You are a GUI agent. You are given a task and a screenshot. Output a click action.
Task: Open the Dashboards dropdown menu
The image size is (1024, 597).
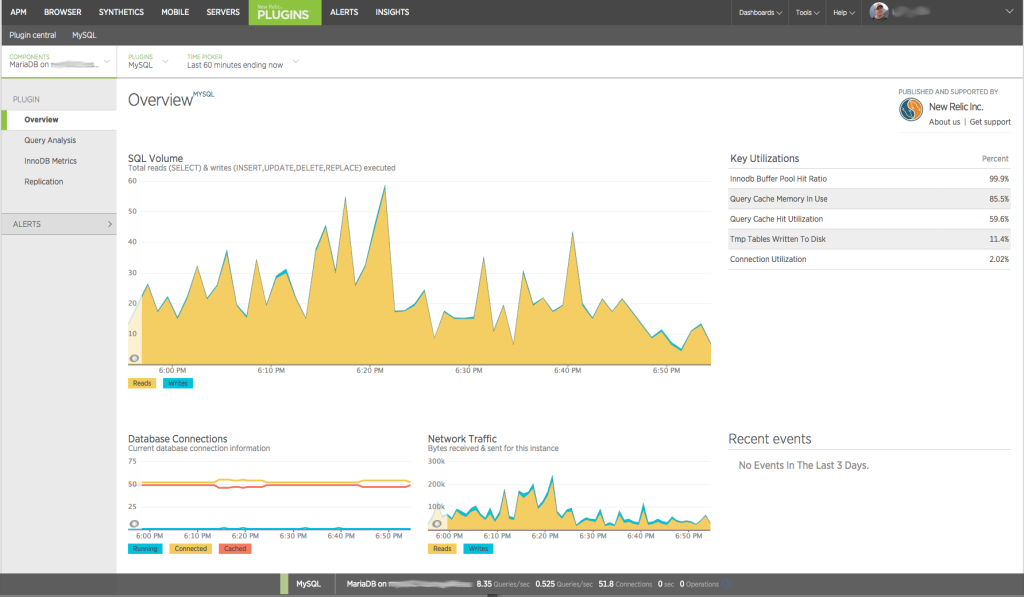click(760, 12)
